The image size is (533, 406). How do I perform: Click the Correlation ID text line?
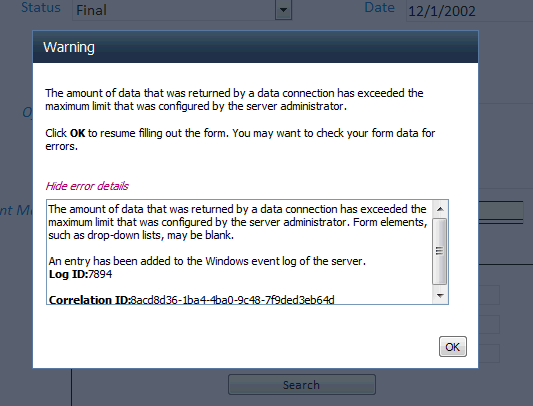[191, 300]
